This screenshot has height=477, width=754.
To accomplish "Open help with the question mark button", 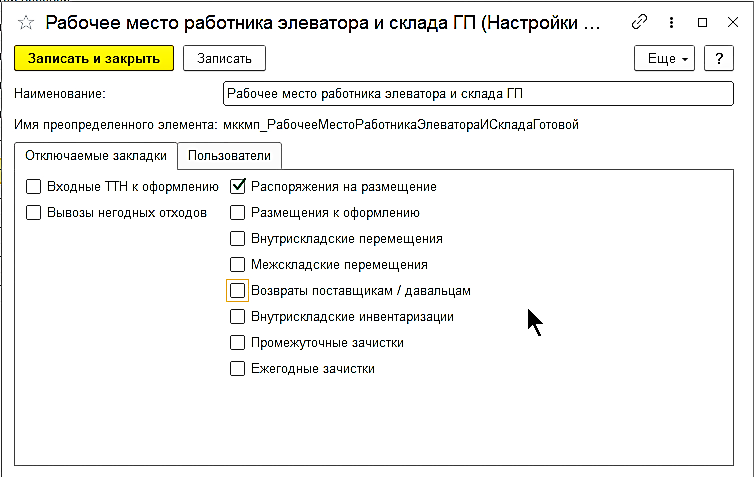I will (x=719, y=59).
